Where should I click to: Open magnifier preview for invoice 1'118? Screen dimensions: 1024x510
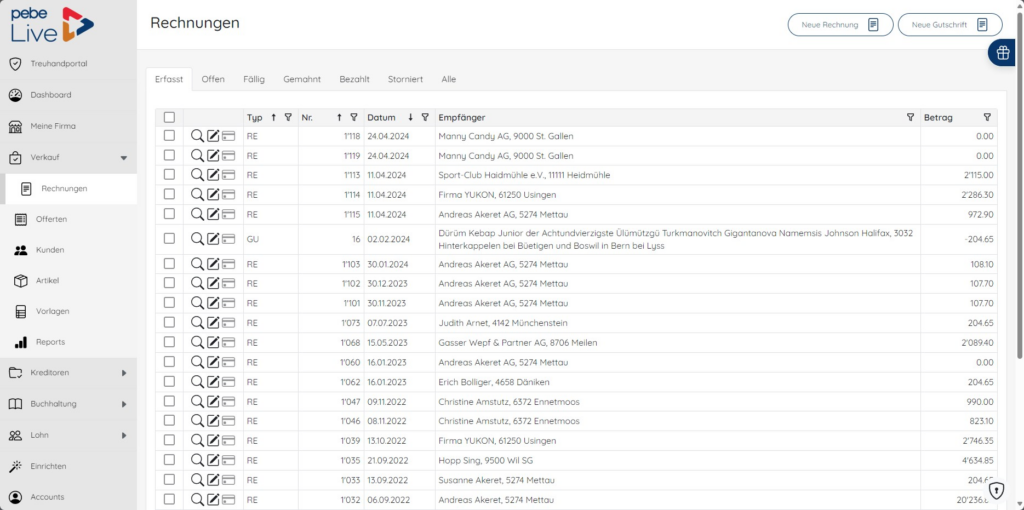coord(197,136)
